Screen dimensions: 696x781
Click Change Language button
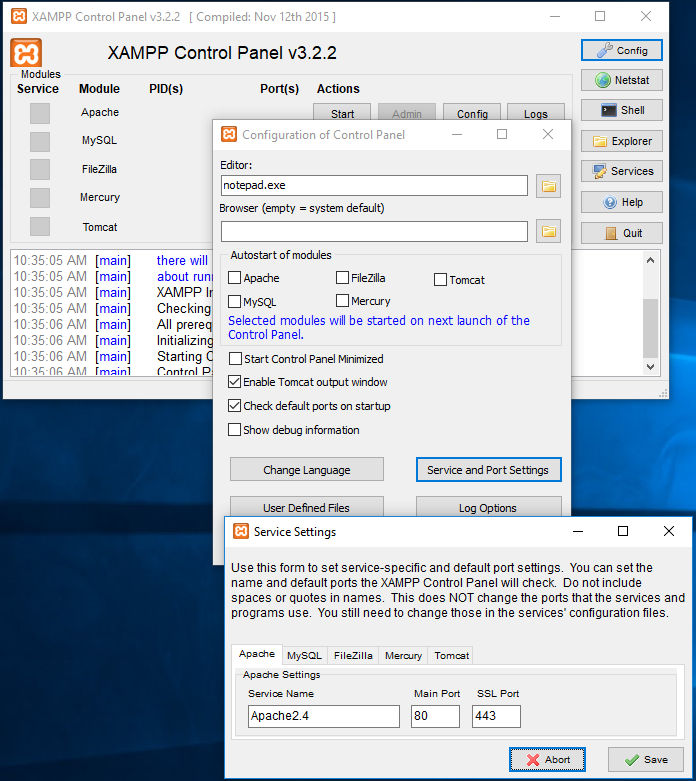[307, 470]
